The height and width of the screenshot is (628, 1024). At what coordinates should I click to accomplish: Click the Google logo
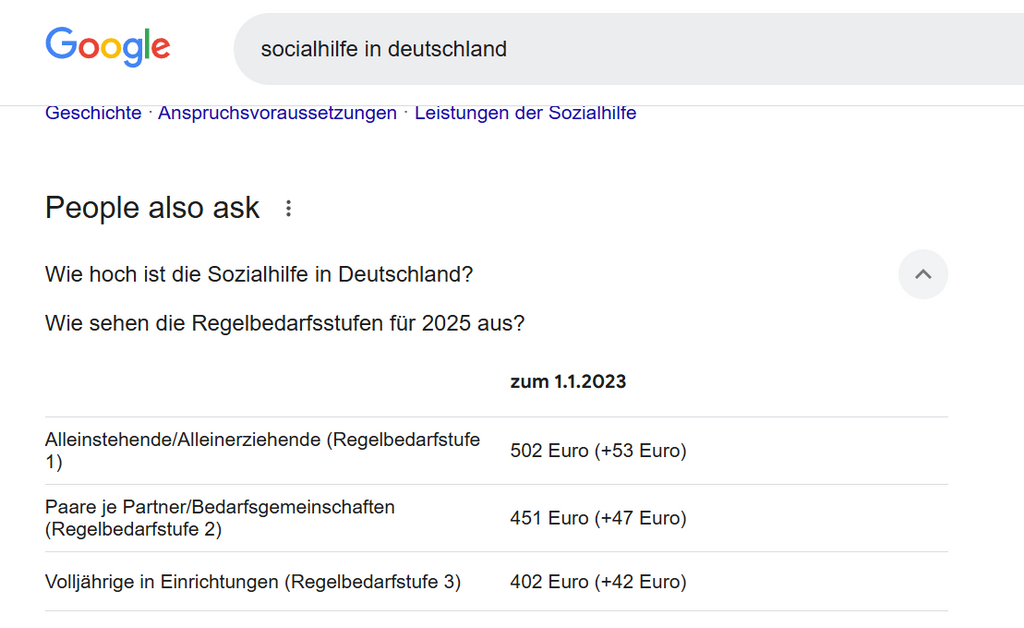click(107, 47)
